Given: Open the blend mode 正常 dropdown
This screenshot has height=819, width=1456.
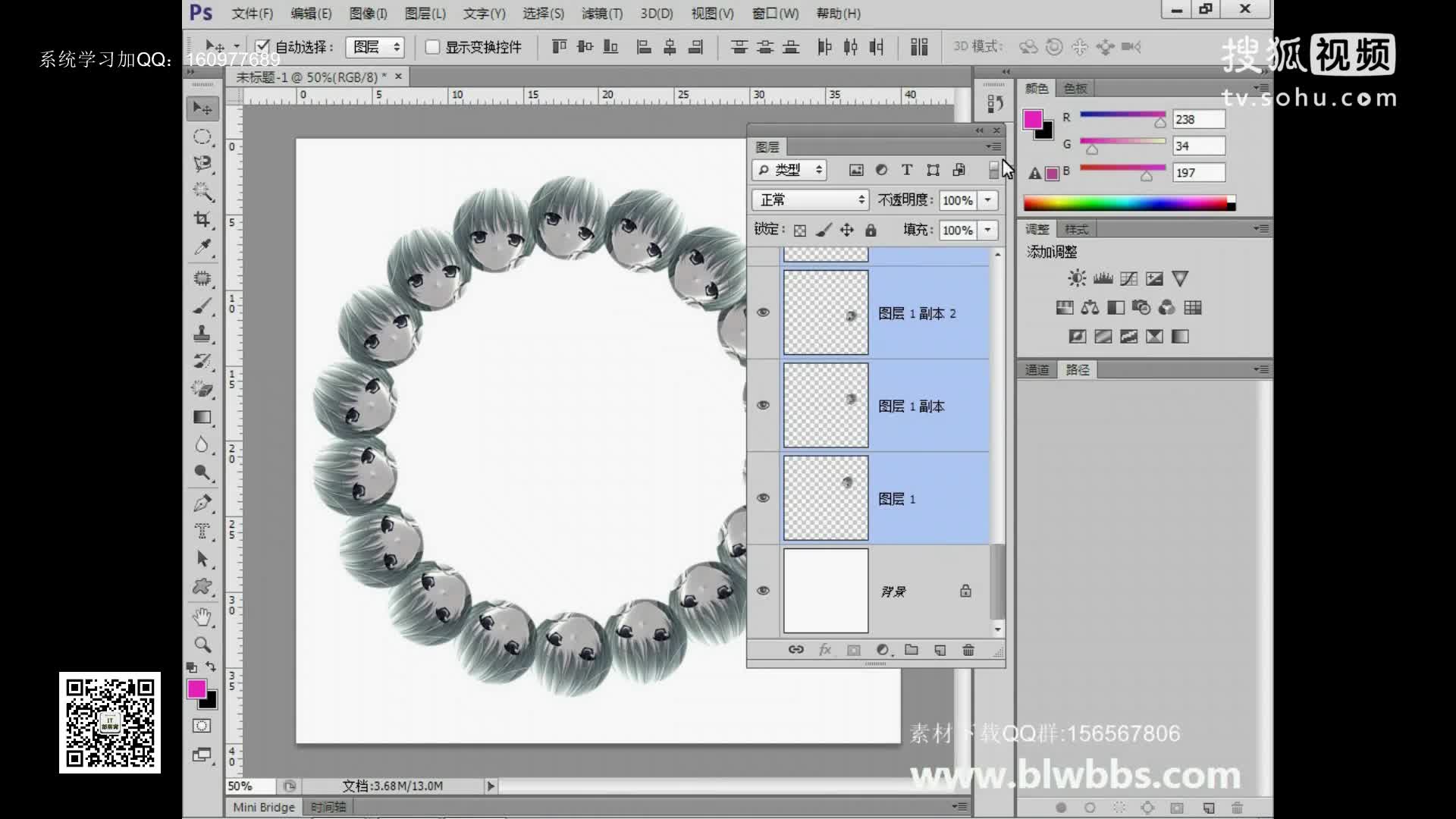Looking at the screenshot, I should [x=811, y=199].
